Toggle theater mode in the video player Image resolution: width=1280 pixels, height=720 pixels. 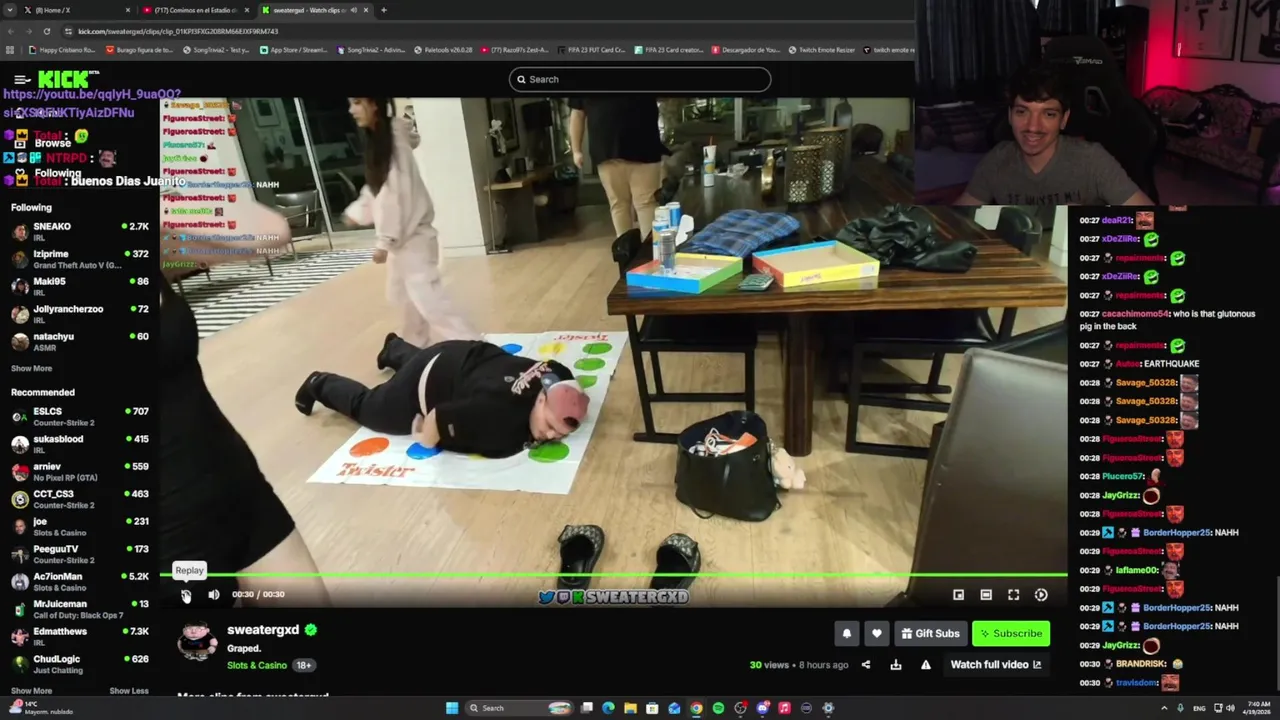986,595
